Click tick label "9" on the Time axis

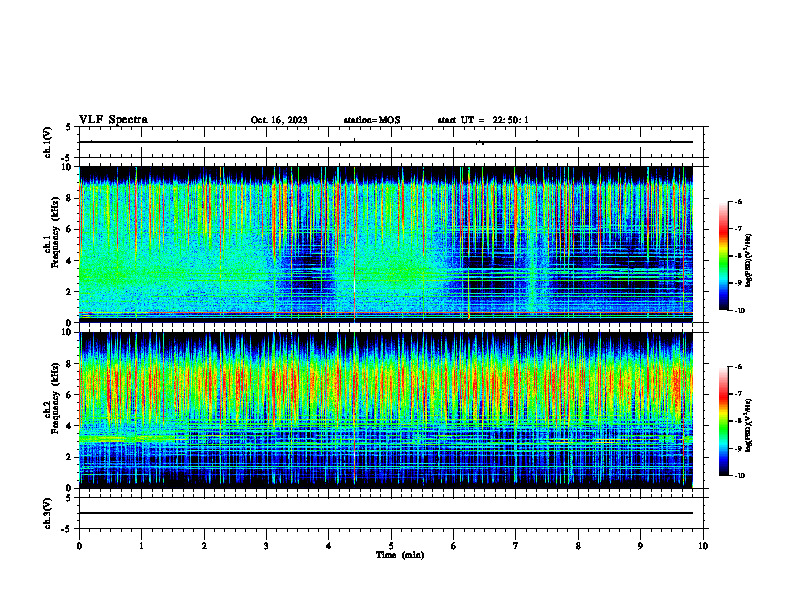[640, 546]
